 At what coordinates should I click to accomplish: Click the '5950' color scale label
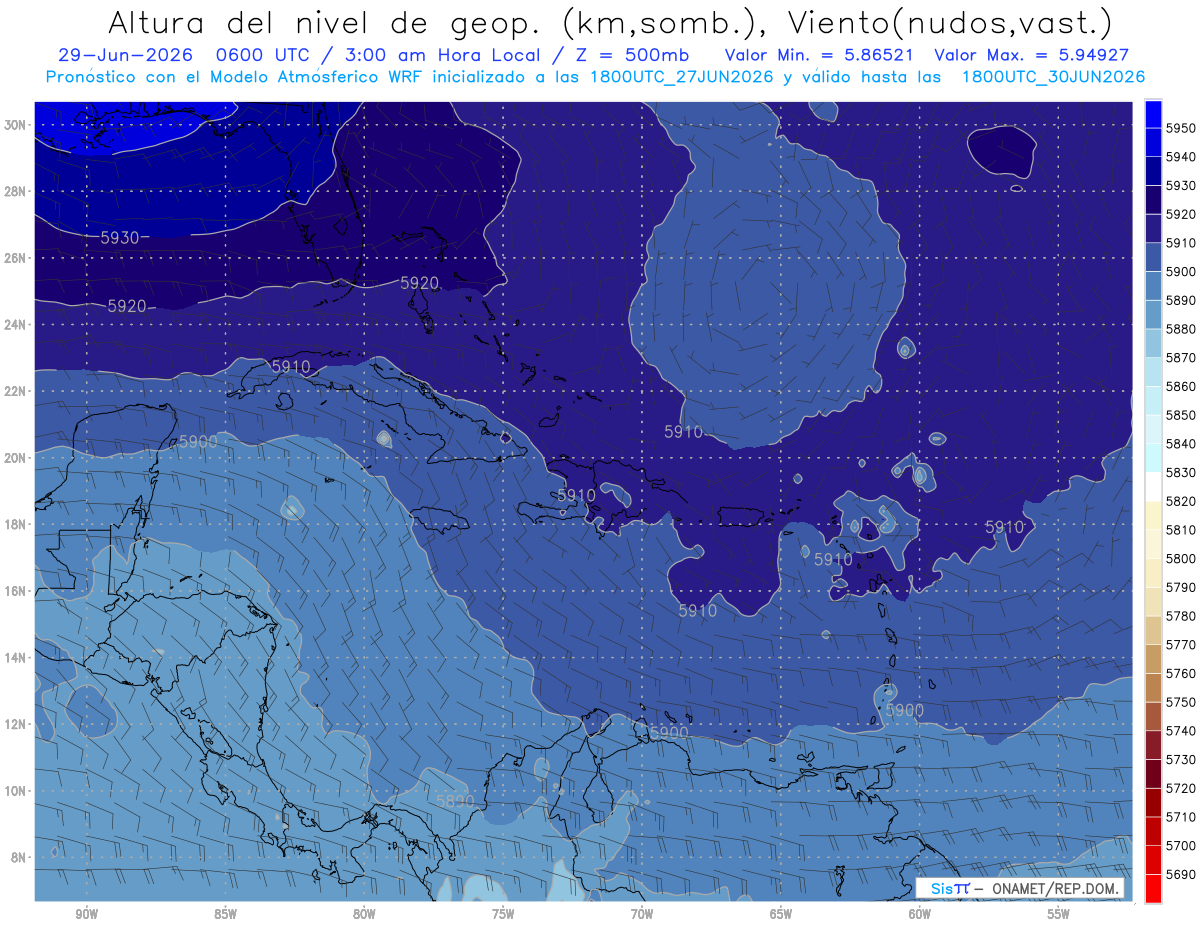point(1183,128)
